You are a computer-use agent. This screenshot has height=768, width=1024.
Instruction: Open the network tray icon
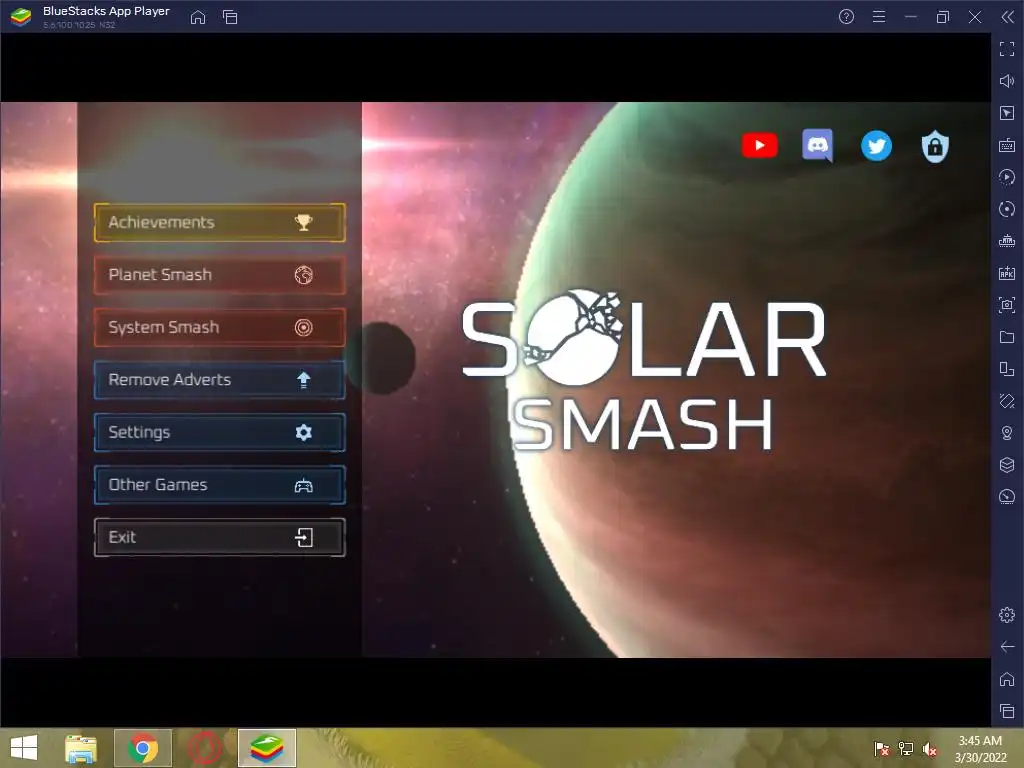[906, 749]
